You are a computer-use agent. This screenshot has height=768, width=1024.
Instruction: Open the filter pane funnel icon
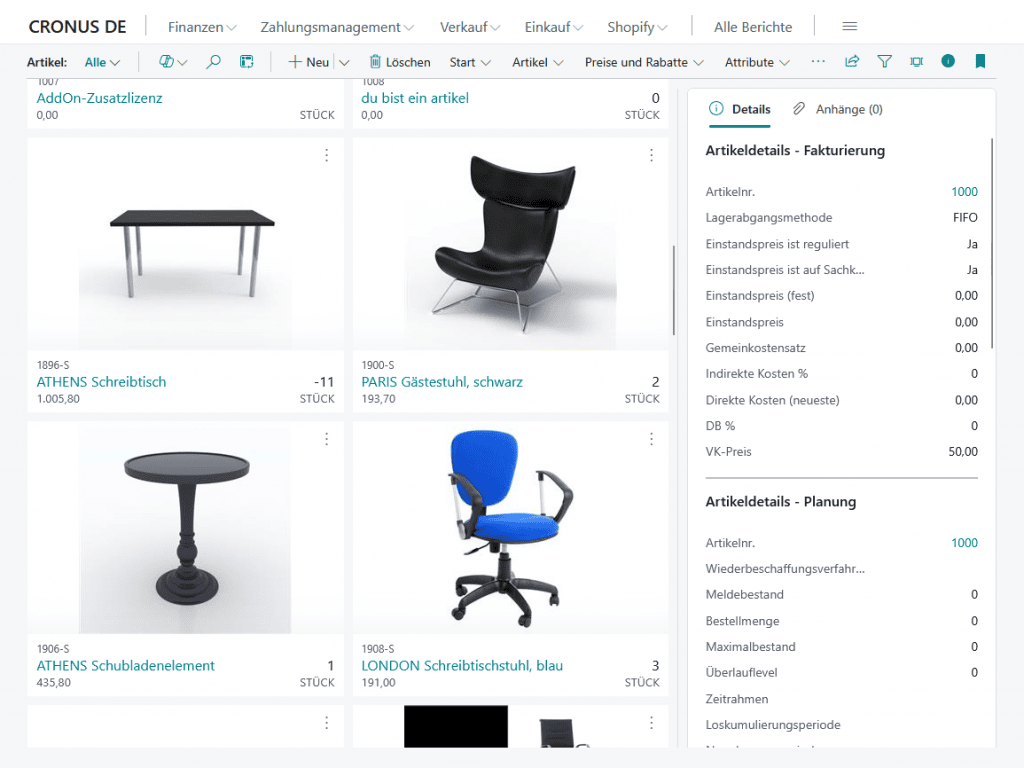point(884,62)
